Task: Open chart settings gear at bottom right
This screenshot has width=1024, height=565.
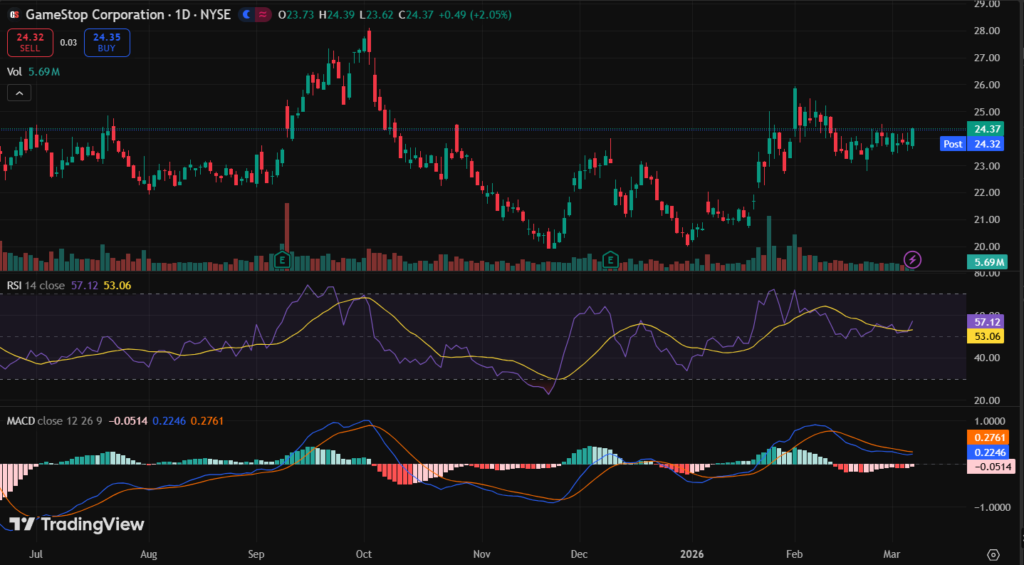Action: (x=993, y=553)
